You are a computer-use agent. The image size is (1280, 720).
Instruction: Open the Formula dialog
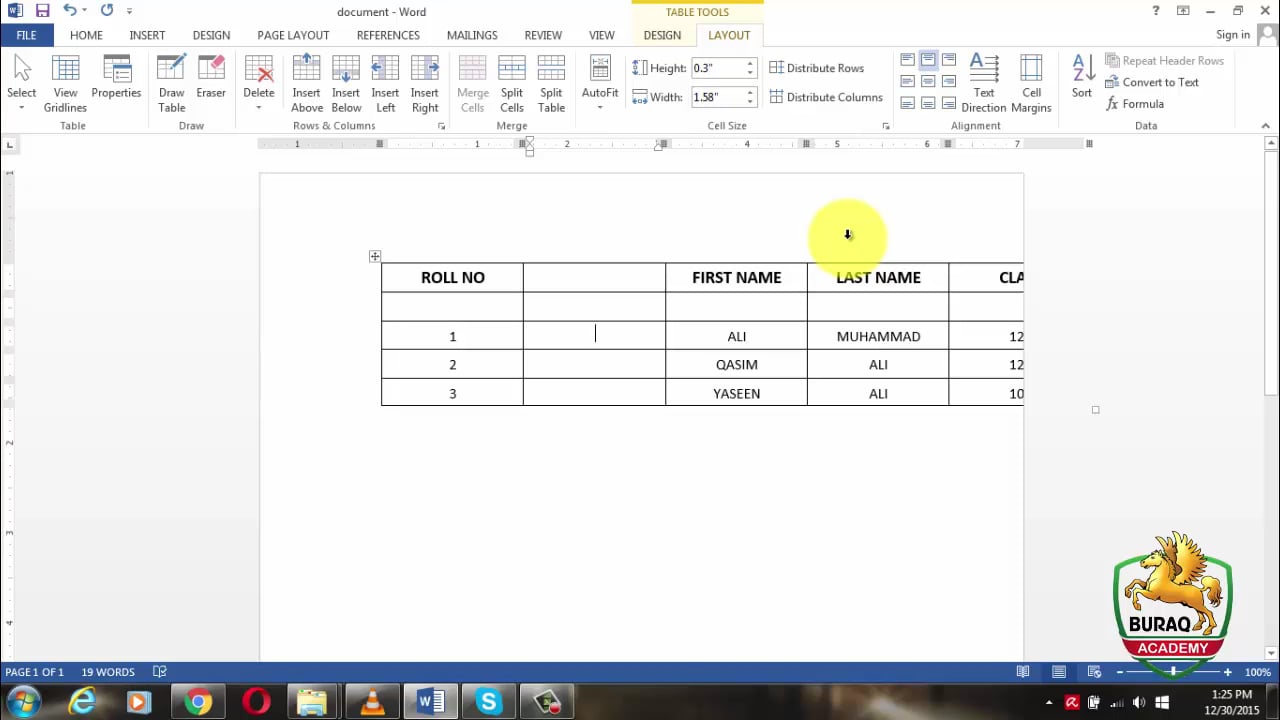(x=1135, y=104)
